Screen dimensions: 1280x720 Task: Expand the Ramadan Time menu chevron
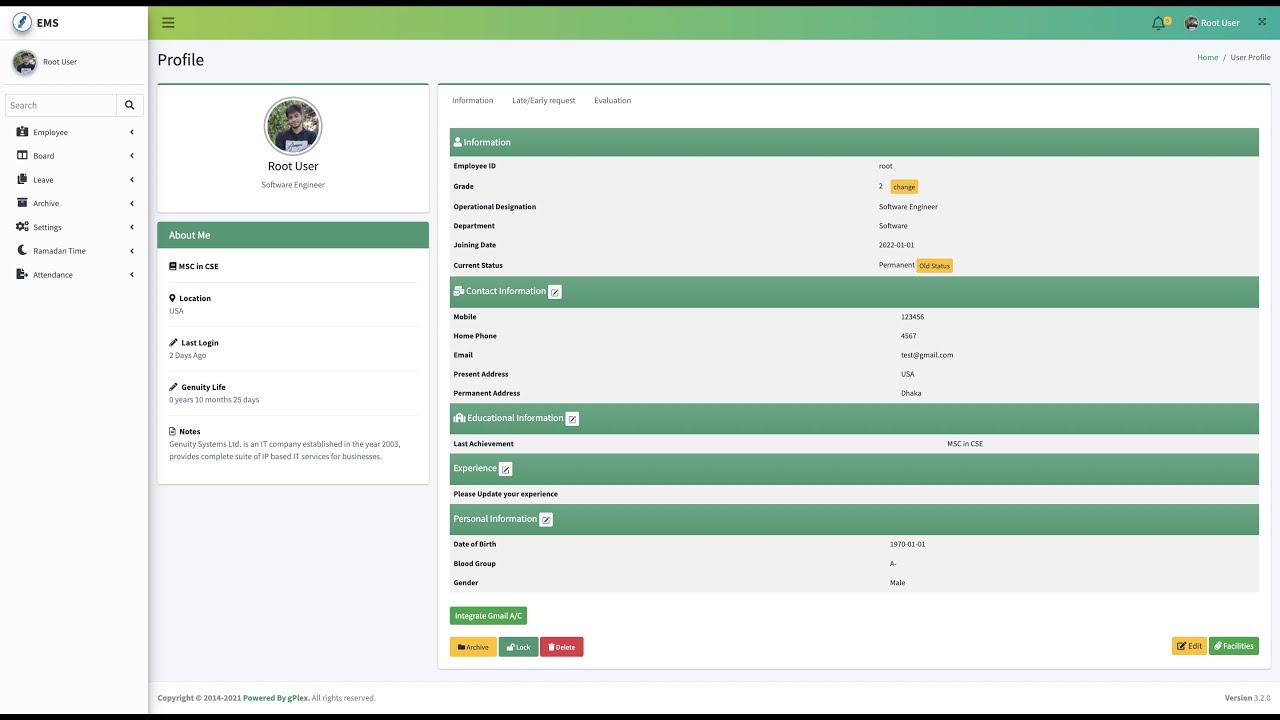point(131,251)
